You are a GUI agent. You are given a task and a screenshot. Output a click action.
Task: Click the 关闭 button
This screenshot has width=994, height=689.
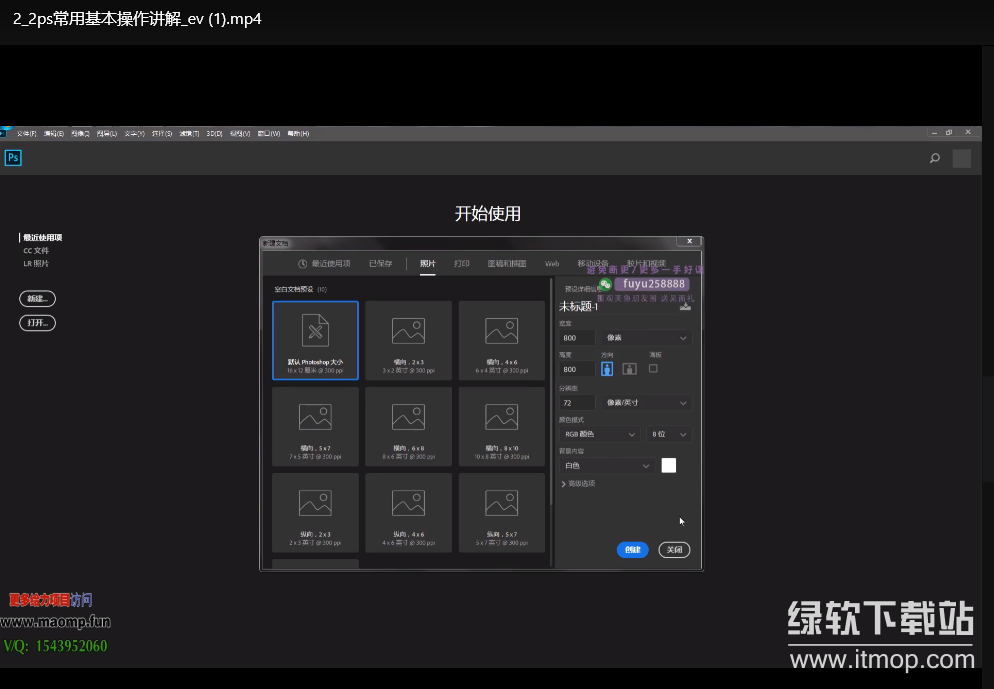tap(674, 550)
